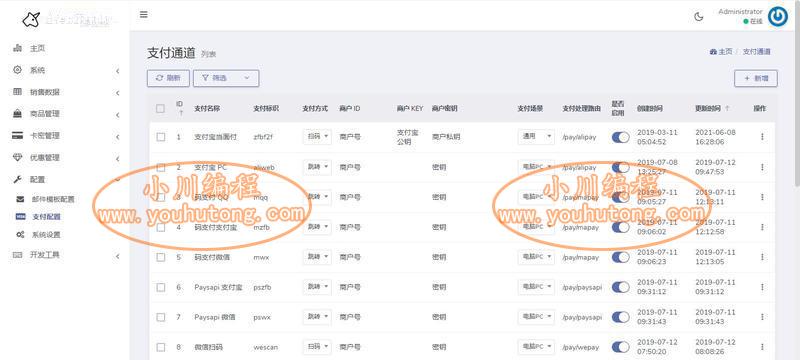The width and height of the screenshot is (800, 360).
Task: Select checkbox for Paysapi 微信 row
Action: [161, 317]
